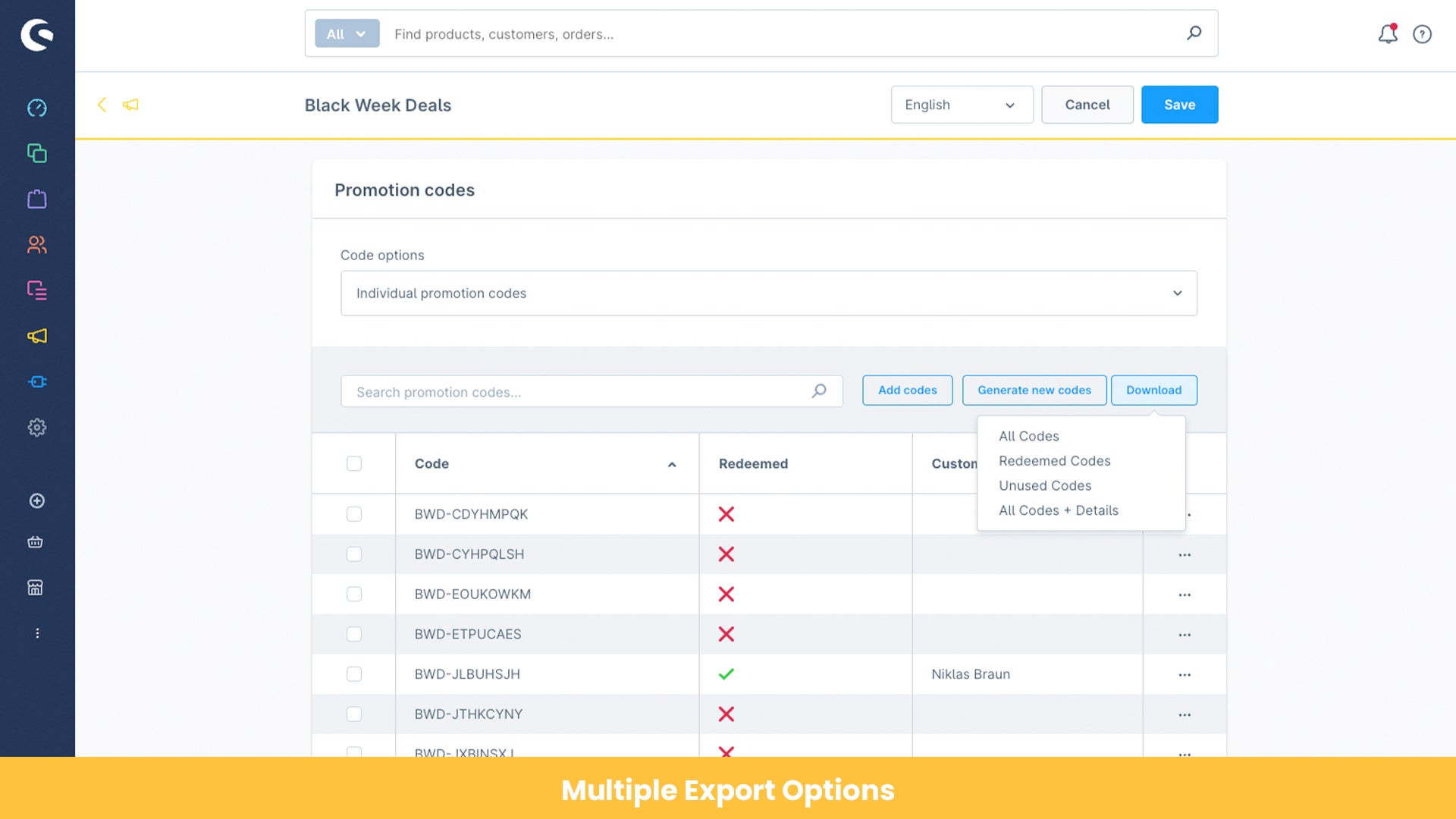Screen dimensions: 1456x819
Task: Click the BWD-JTHKCYNY code text
Action: (468, 714)
